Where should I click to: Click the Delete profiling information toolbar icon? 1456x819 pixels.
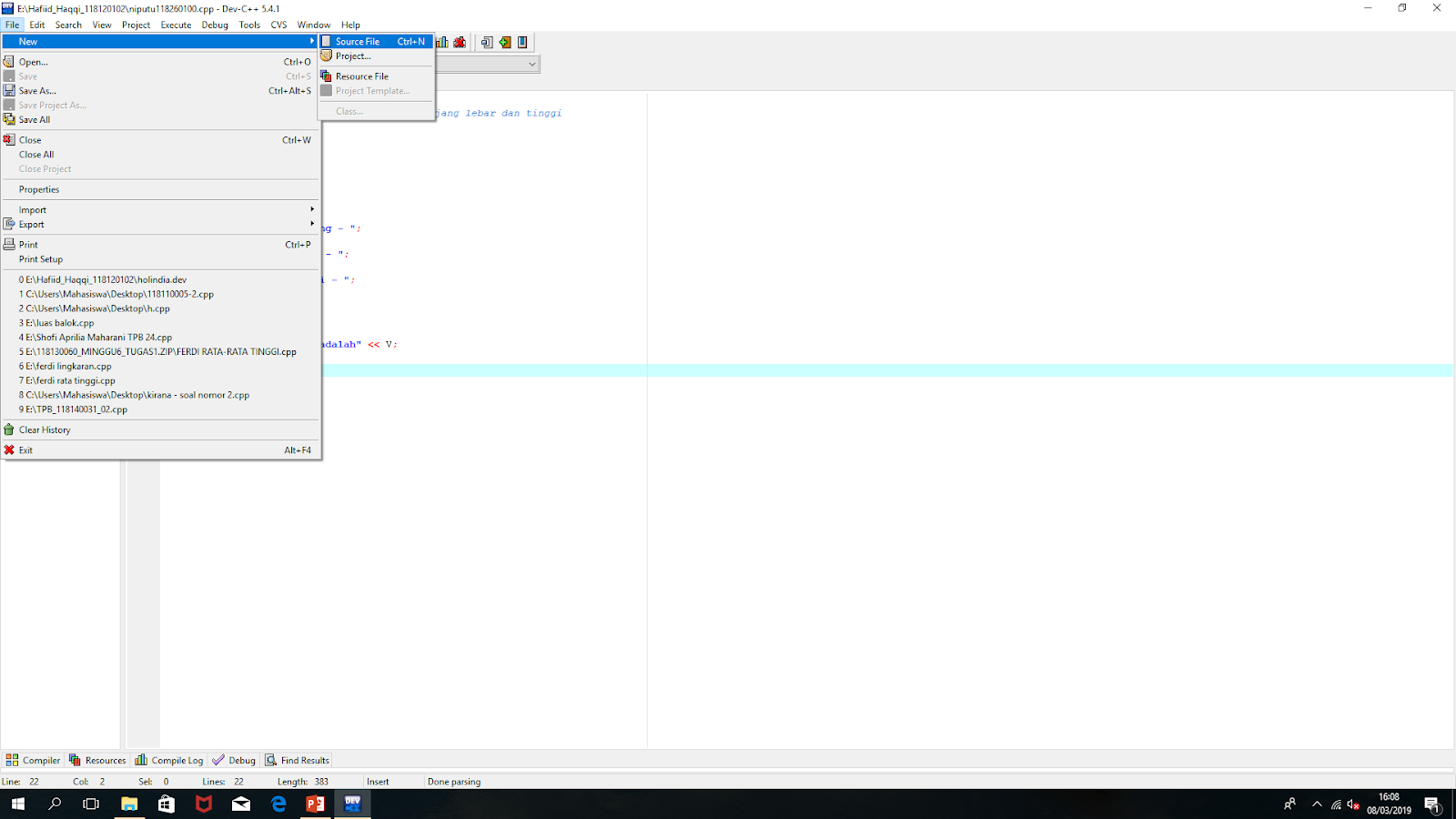460,42
